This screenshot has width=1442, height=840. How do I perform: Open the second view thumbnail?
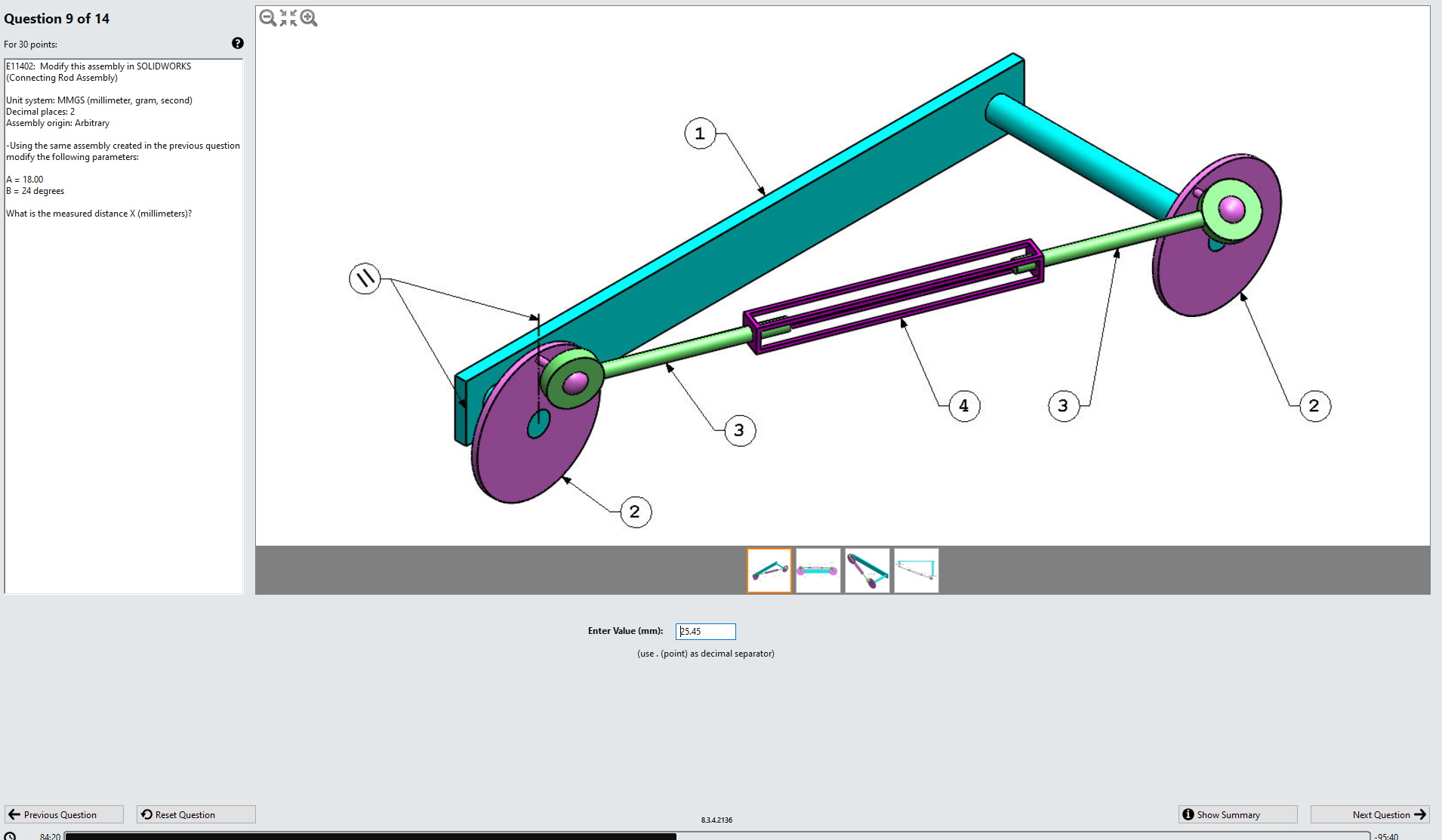[x=818, y=570]
